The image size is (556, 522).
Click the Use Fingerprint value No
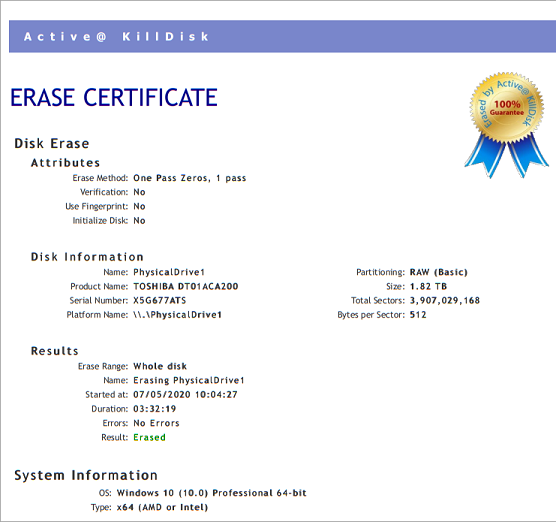pyautogui.click(x=139, y=206)
